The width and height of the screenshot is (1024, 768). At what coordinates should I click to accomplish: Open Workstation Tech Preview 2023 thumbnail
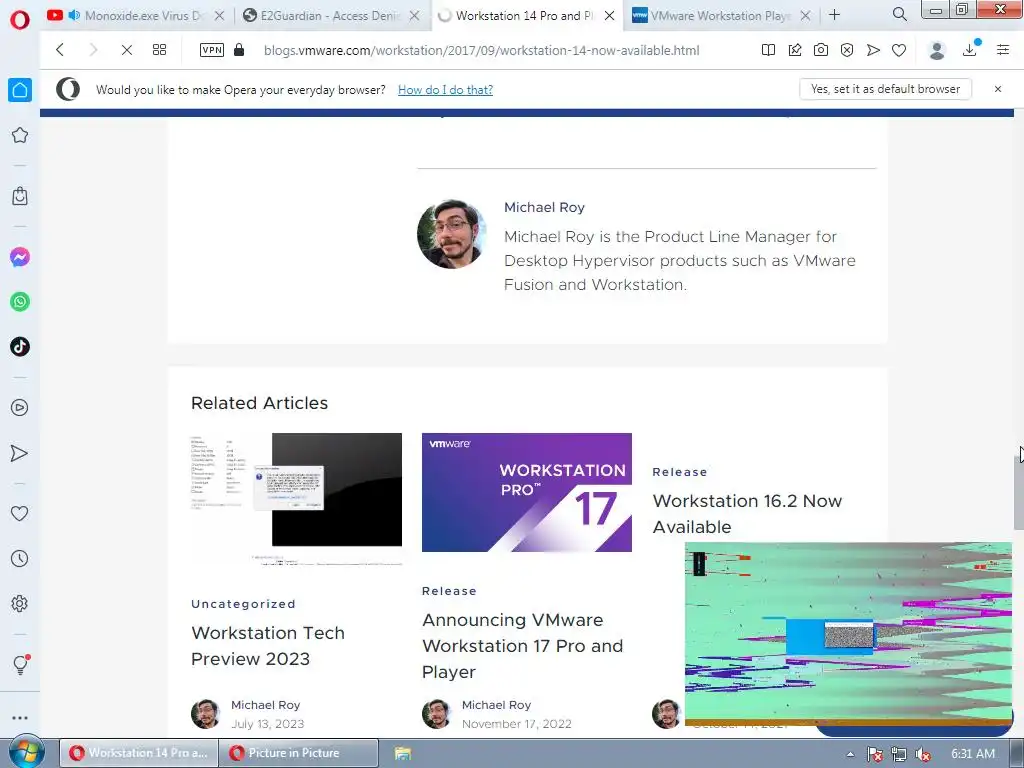[296, 499]
